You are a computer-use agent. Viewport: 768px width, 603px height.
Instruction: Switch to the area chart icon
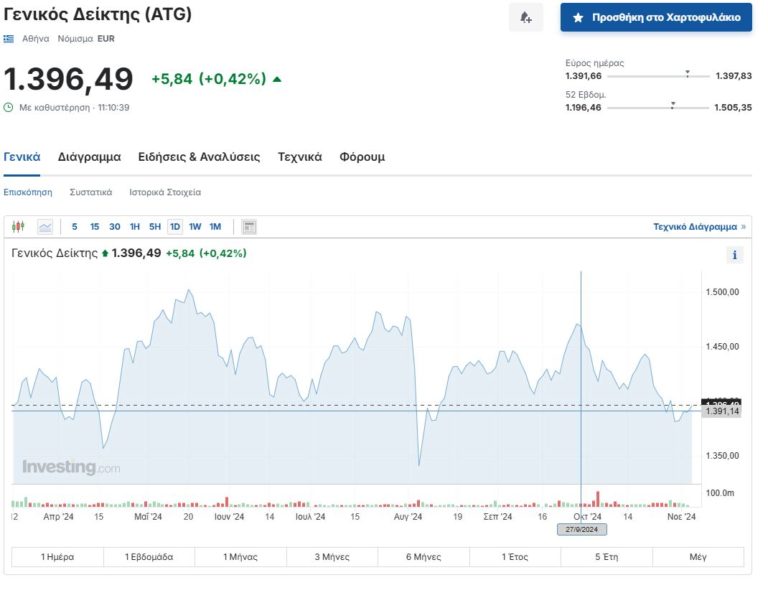tap(45, 227)
